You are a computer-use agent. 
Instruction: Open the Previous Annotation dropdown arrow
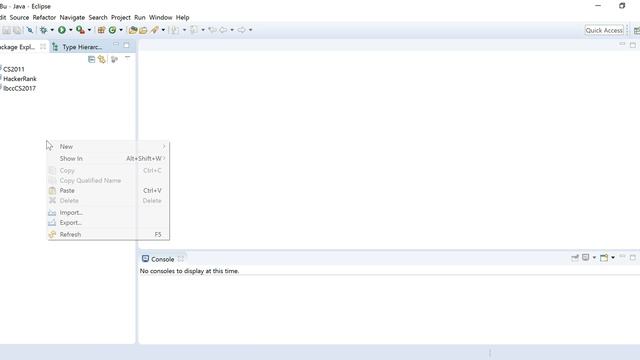click(x=203, y=30)
